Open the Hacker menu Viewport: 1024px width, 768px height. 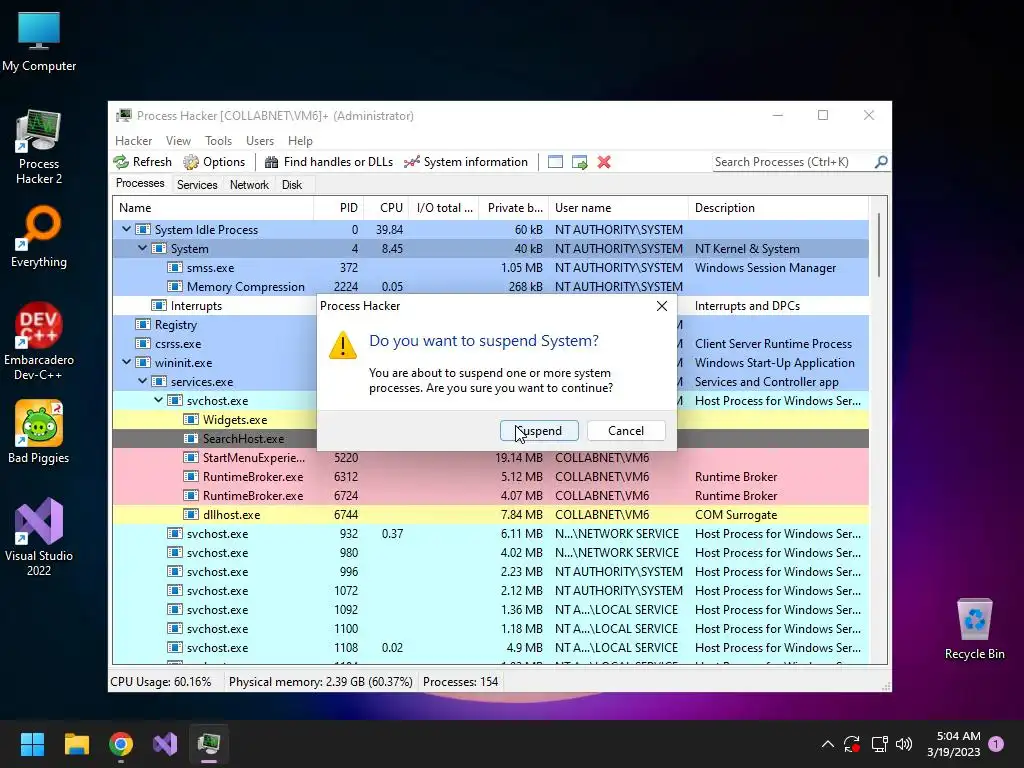point(133,140)
